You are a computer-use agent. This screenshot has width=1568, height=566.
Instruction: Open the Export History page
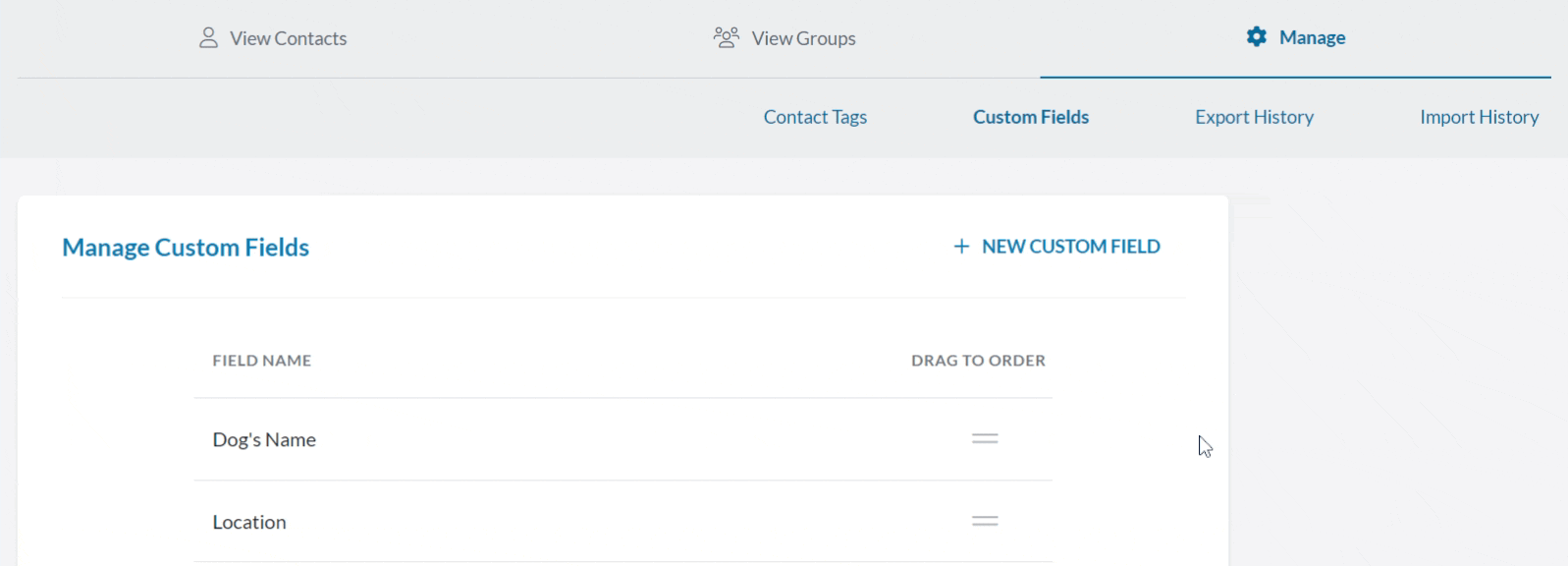[1254, 117]
